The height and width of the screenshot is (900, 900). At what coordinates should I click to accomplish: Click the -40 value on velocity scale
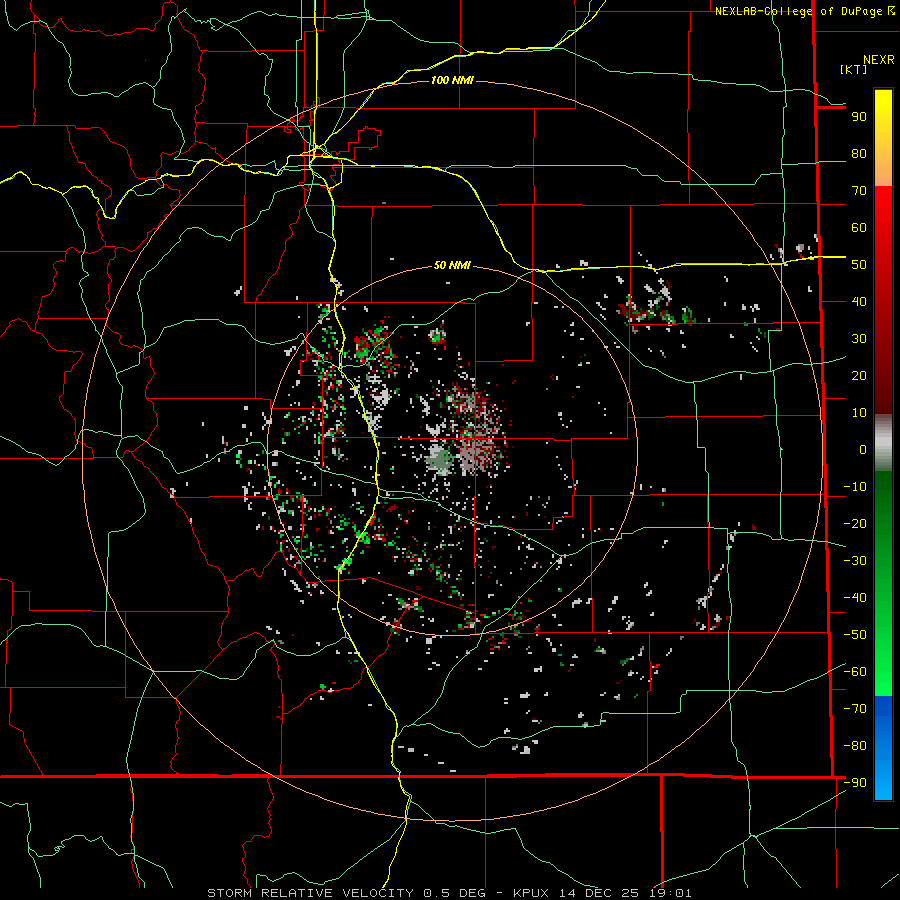click(x=855, y=598)
